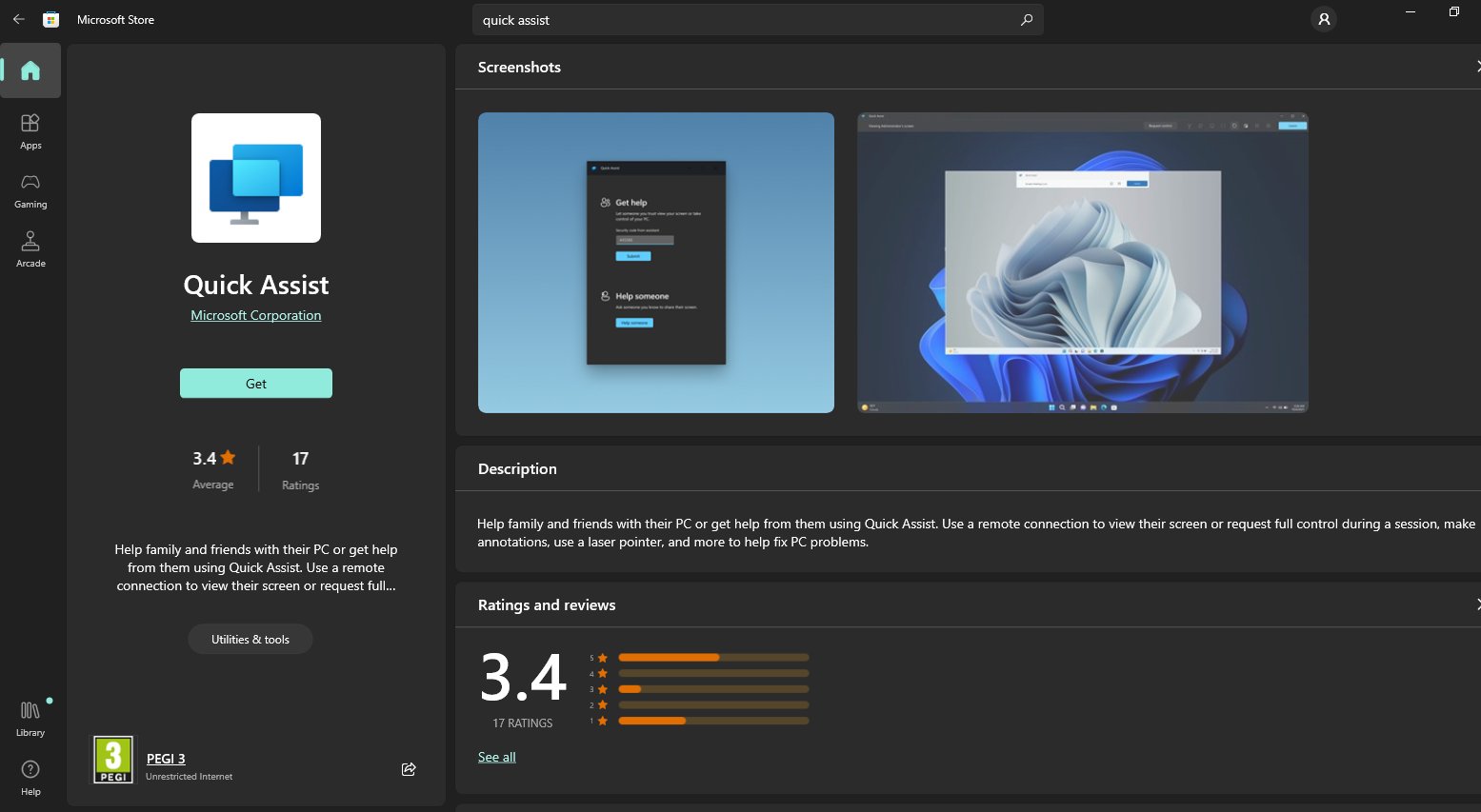1481x812 pixels.
Task: Click the quick assist search field
Action: [x=758, y=20]
